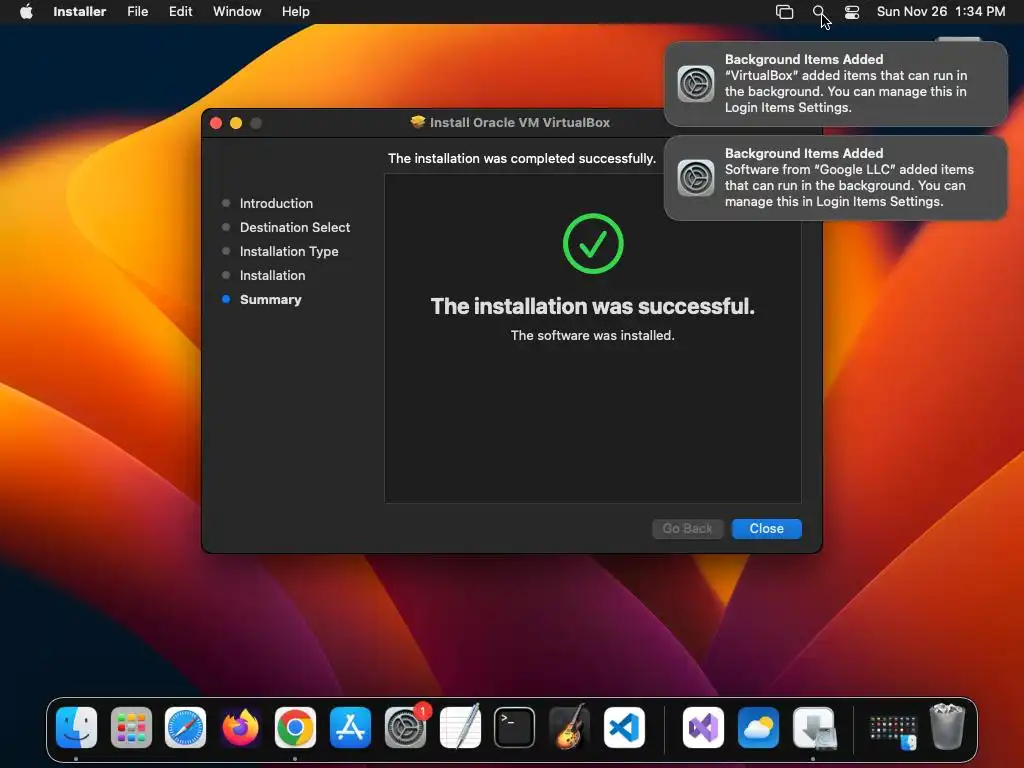Launch Safari from the Dock
This screenshot has height=768, width=1024.
(x=185, y=728)
